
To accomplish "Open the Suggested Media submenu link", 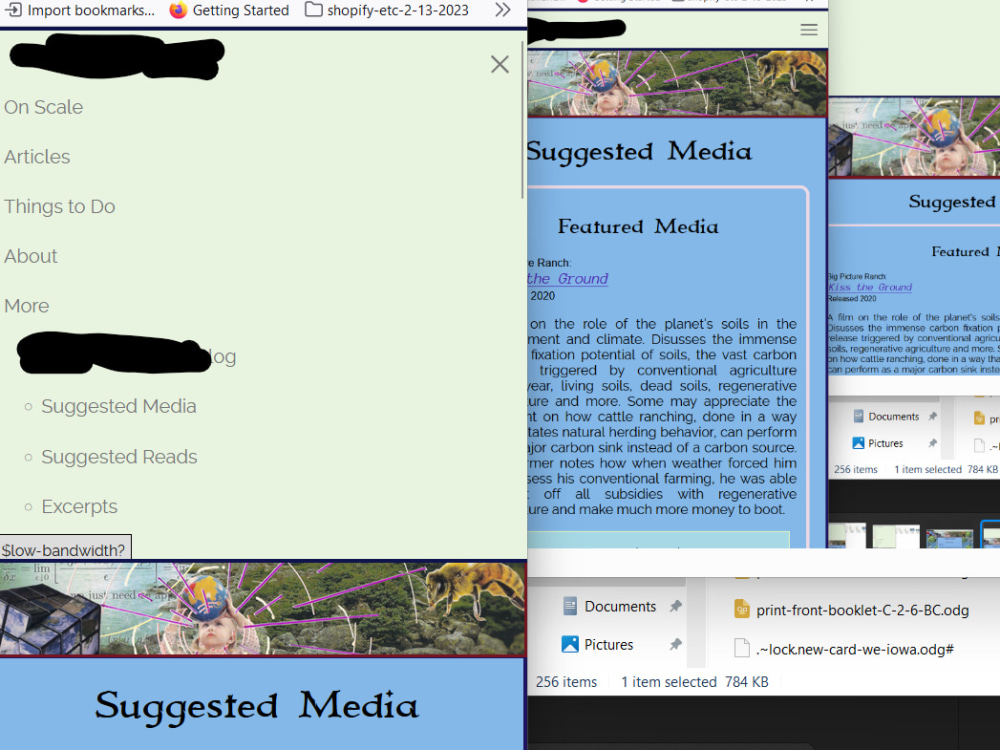I will click(x=119, y=406).
